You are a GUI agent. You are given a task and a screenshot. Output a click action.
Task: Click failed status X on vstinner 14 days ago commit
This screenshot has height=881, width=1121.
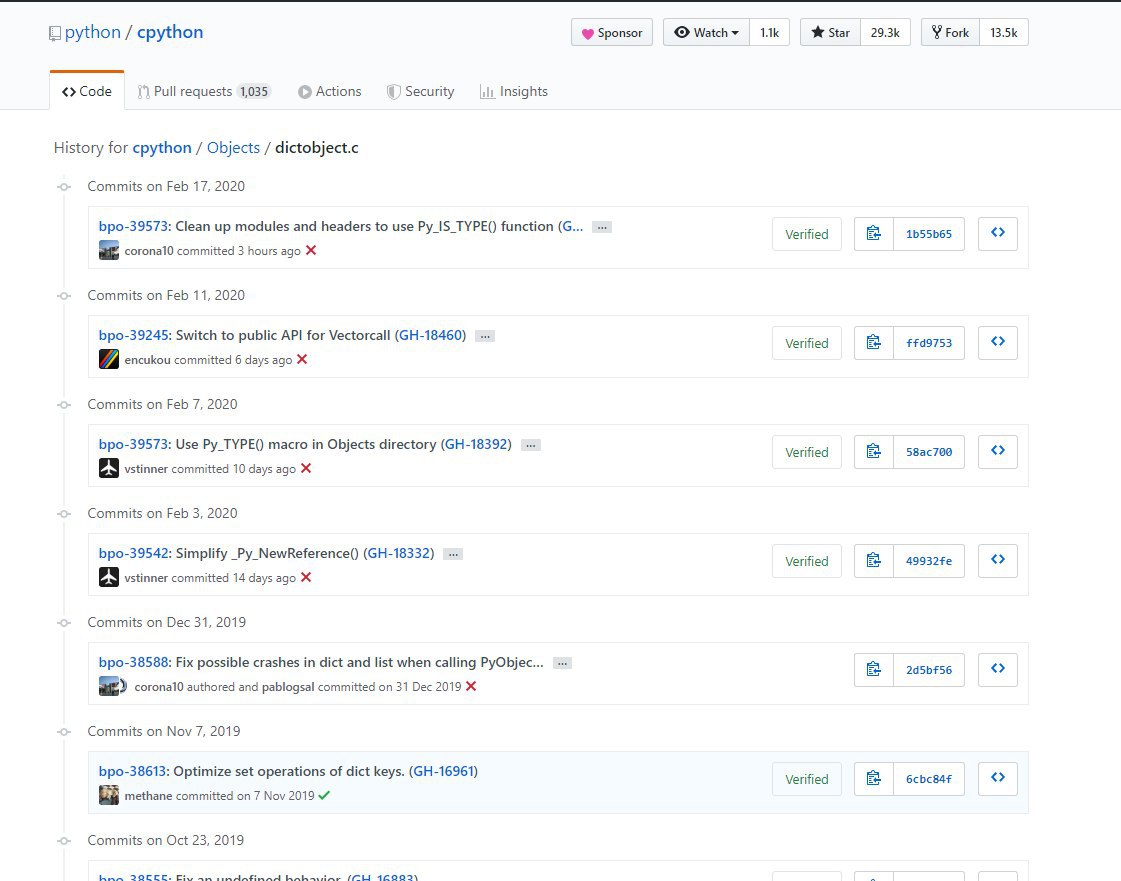(306, 577)
